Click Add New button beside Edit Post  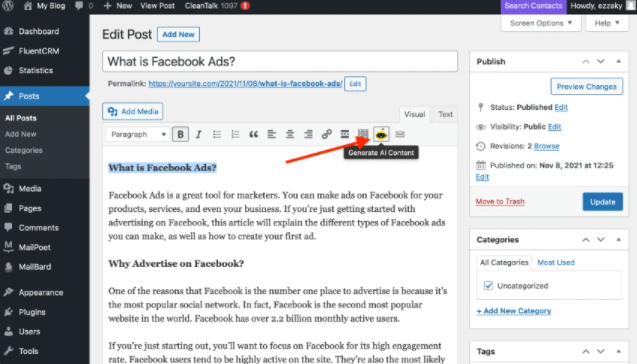pyautogui.click(x=178, y=35)
